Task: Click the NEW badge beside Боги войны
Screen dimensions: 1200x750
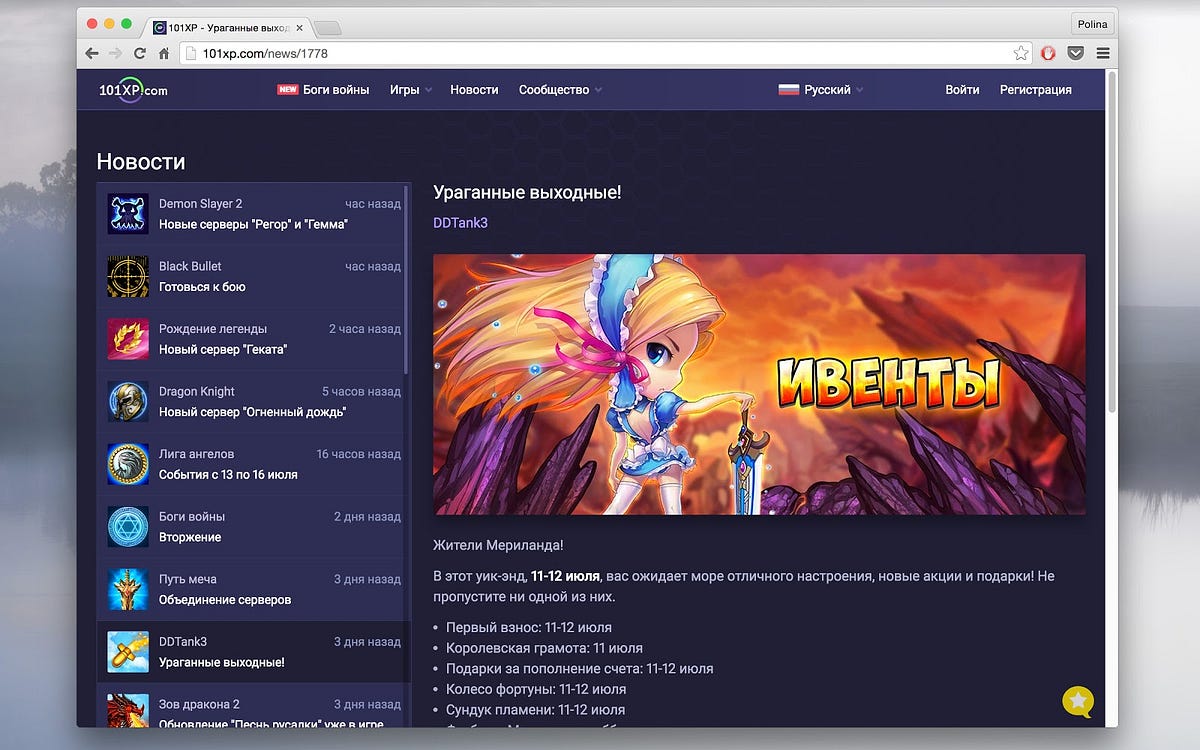Action: point(288,90)
